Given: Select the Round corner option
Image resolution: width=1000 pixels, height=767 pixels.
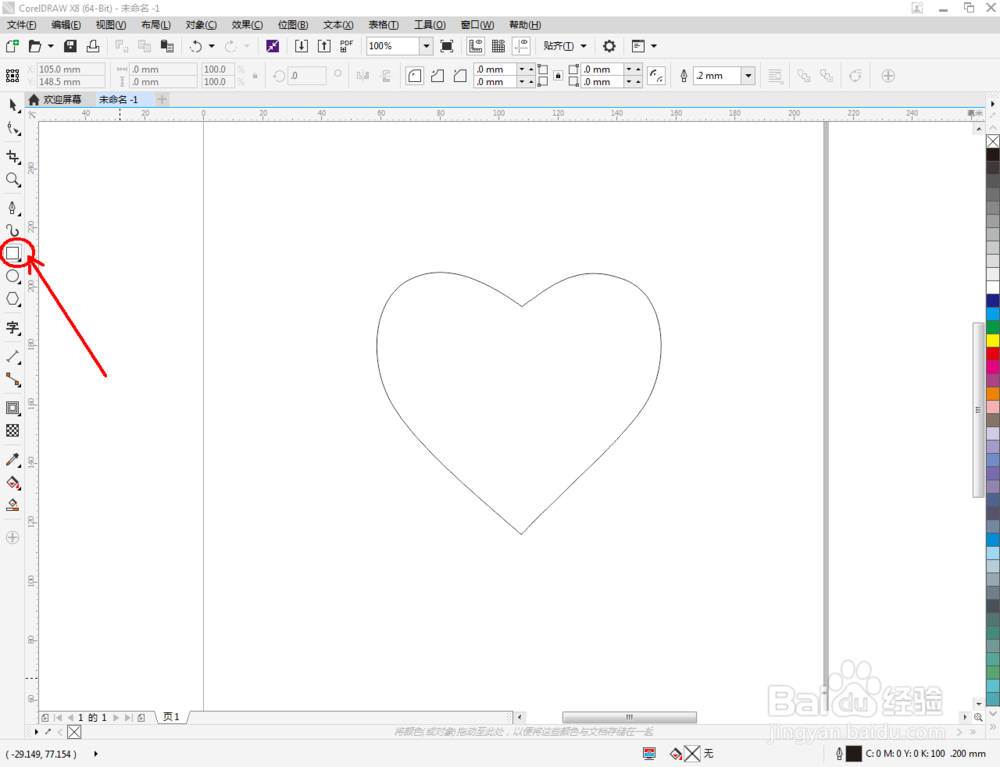Looking at the screenshot, I should click(x=415, y=76).
